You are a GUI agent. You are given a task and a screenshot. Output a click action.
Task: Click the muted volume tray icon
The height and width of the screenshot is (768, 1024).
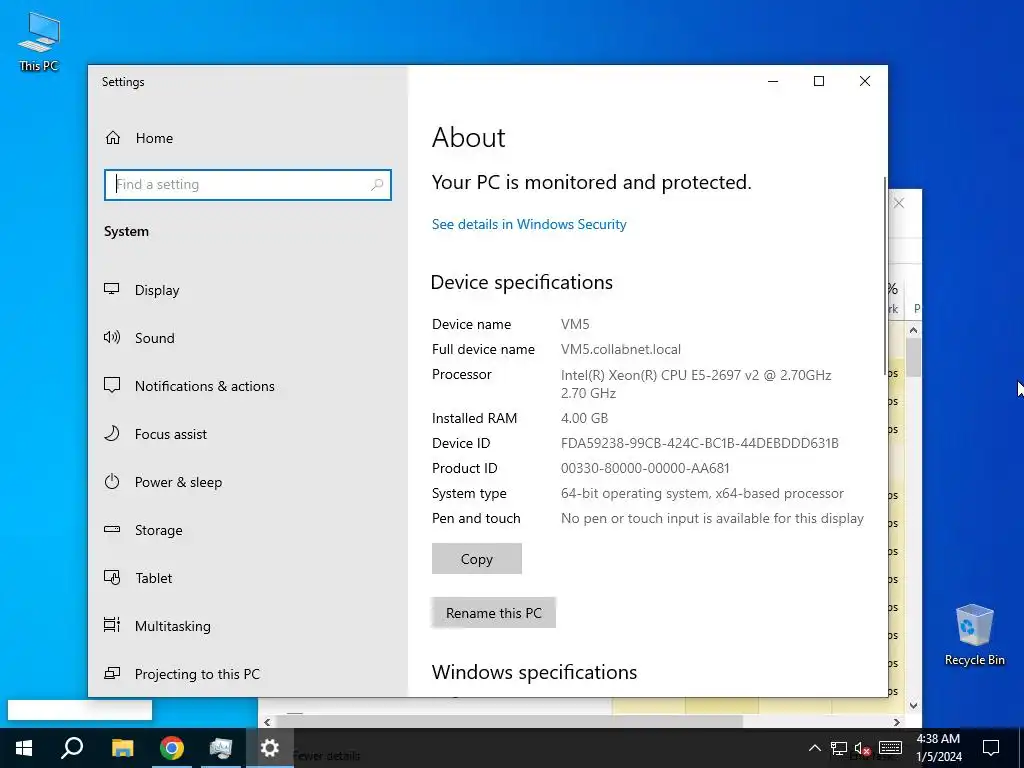point(863,748)
